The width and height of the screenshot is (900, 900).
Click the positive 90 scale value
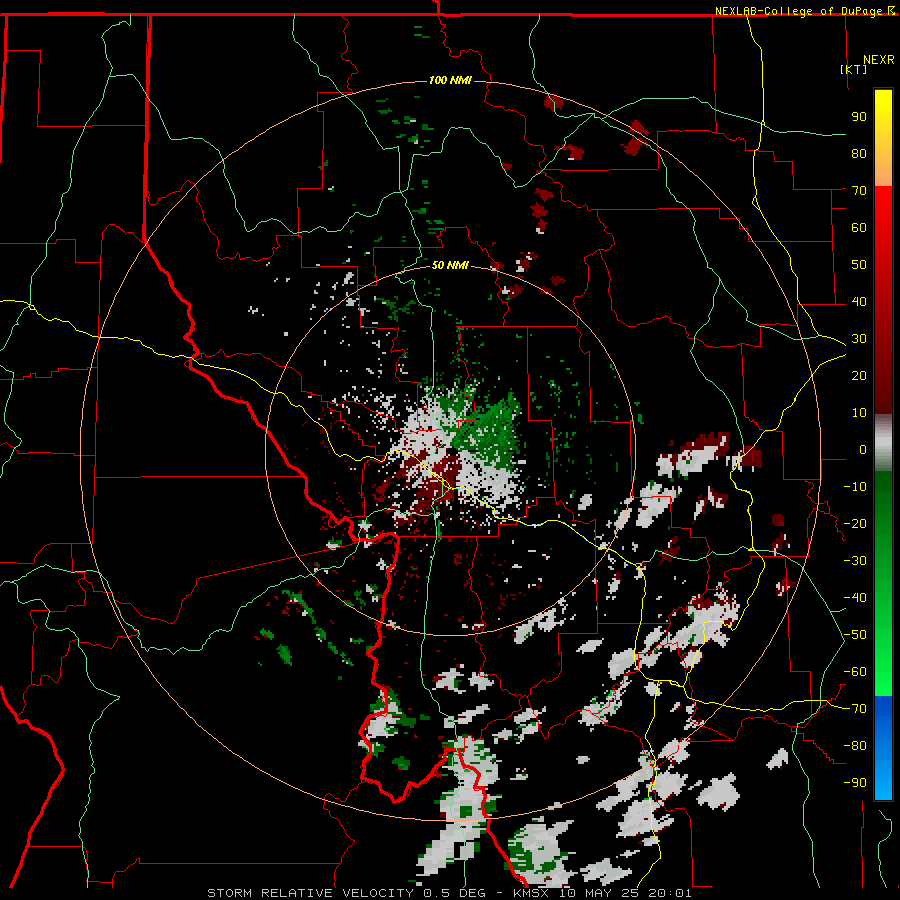(859, 117)
